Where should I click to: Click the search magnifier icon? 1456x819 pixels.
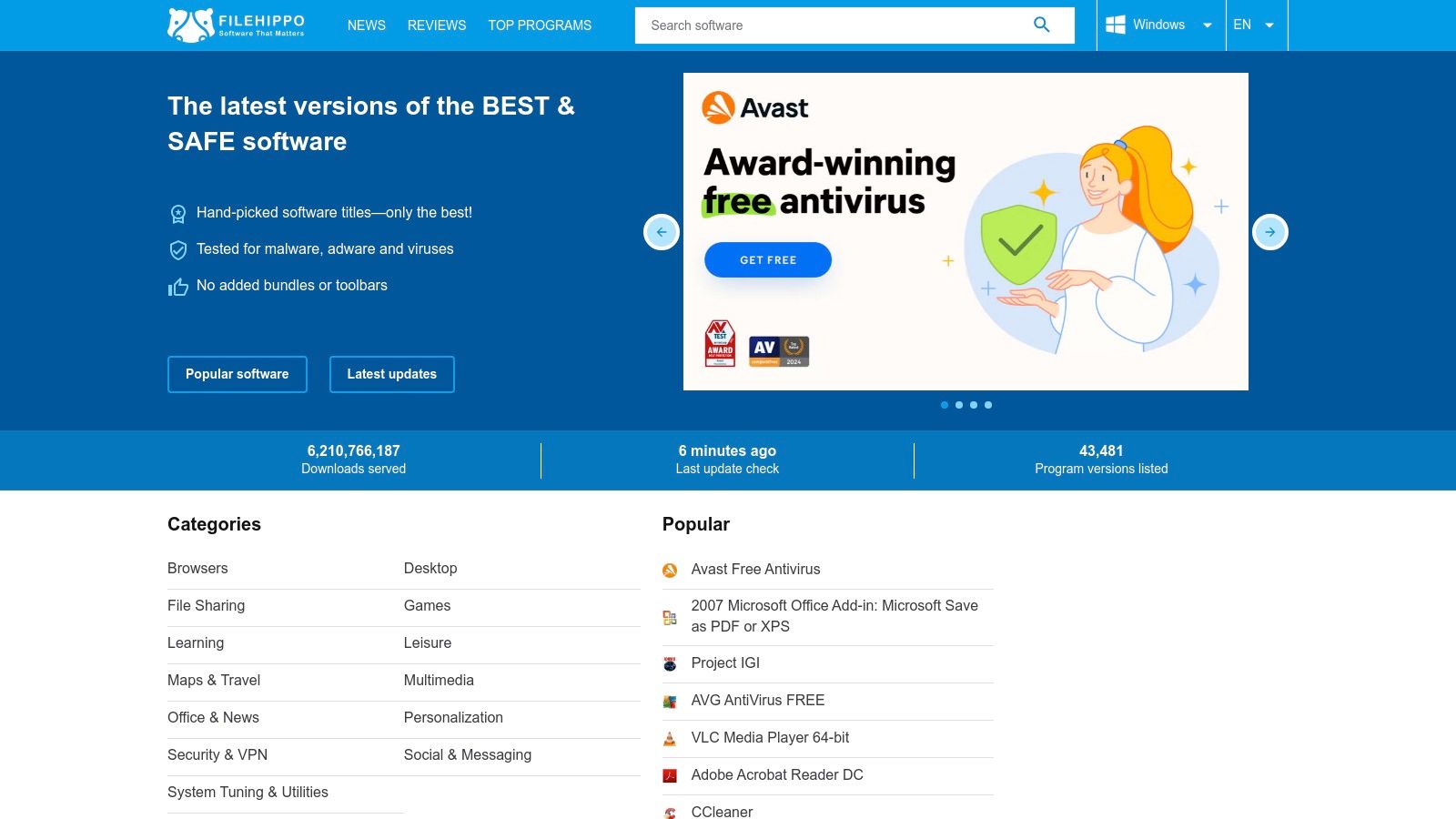(1042, 25)
